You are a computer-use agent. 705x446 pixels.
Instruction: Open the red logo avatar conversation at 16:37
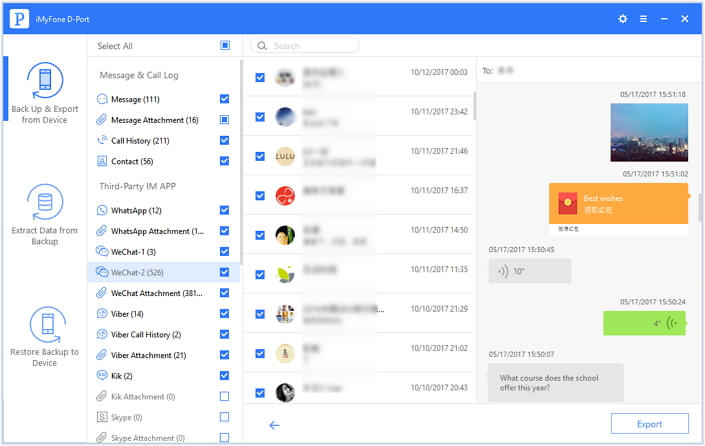coord(285,196)
